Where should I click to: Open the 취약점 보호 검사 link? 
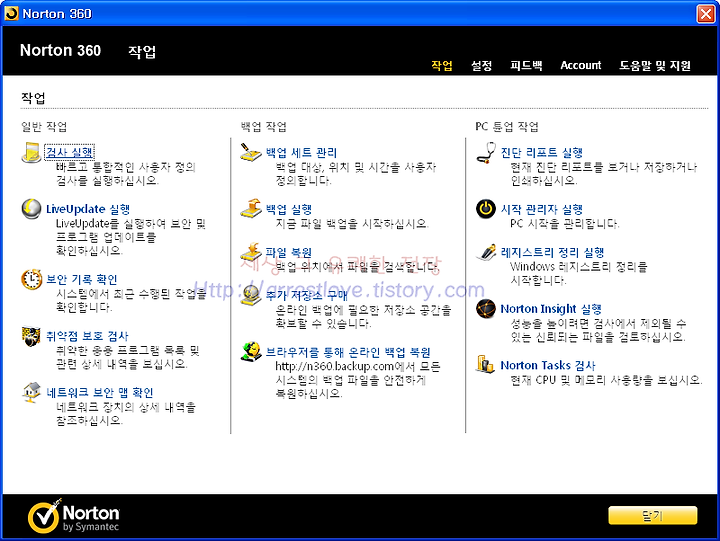tap(87, 336)
